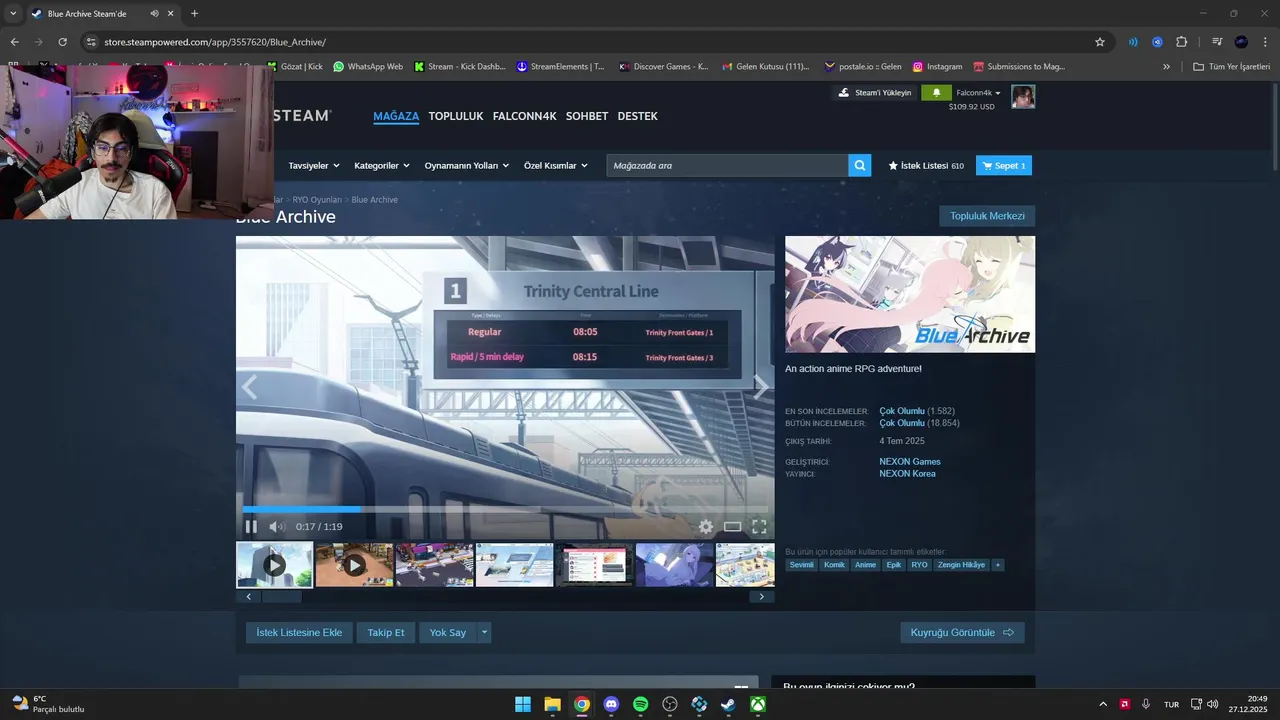
Task: Open the Steam app from the taskbar
Action: [729, 704]
